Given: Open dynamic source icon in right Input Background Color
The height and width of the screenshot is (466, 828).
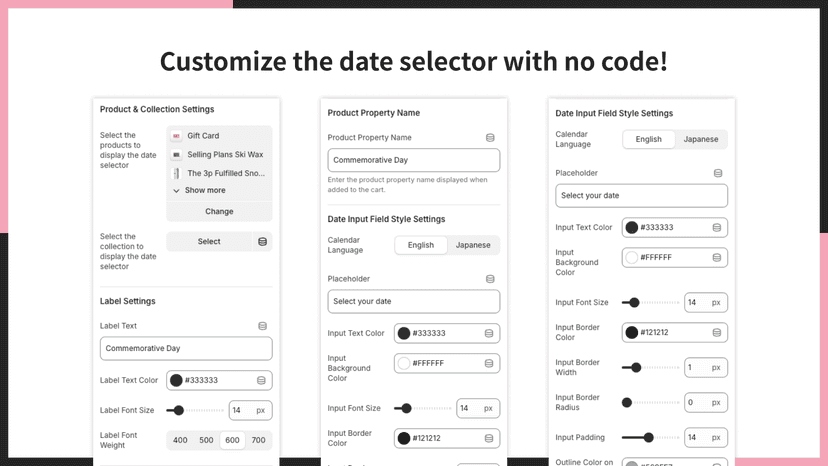Looking at the screenshot, I should [x=717, y=258].
